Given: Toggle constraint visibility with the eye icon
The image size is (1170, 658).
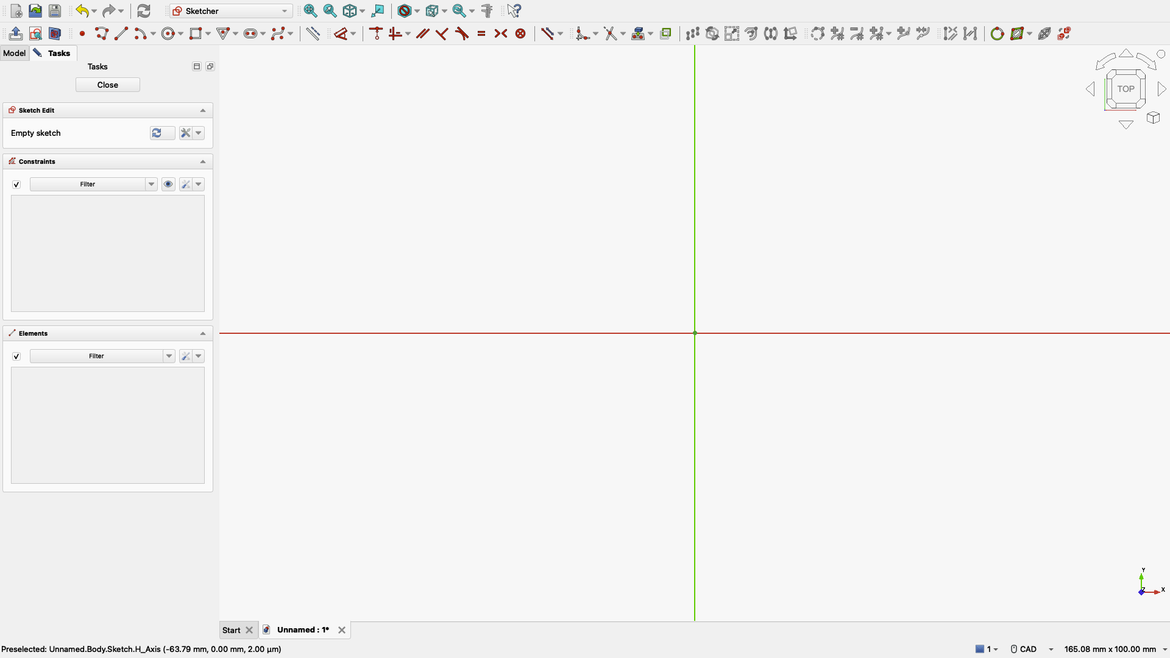Looking at the screenshot, I should tap(168, 184).
